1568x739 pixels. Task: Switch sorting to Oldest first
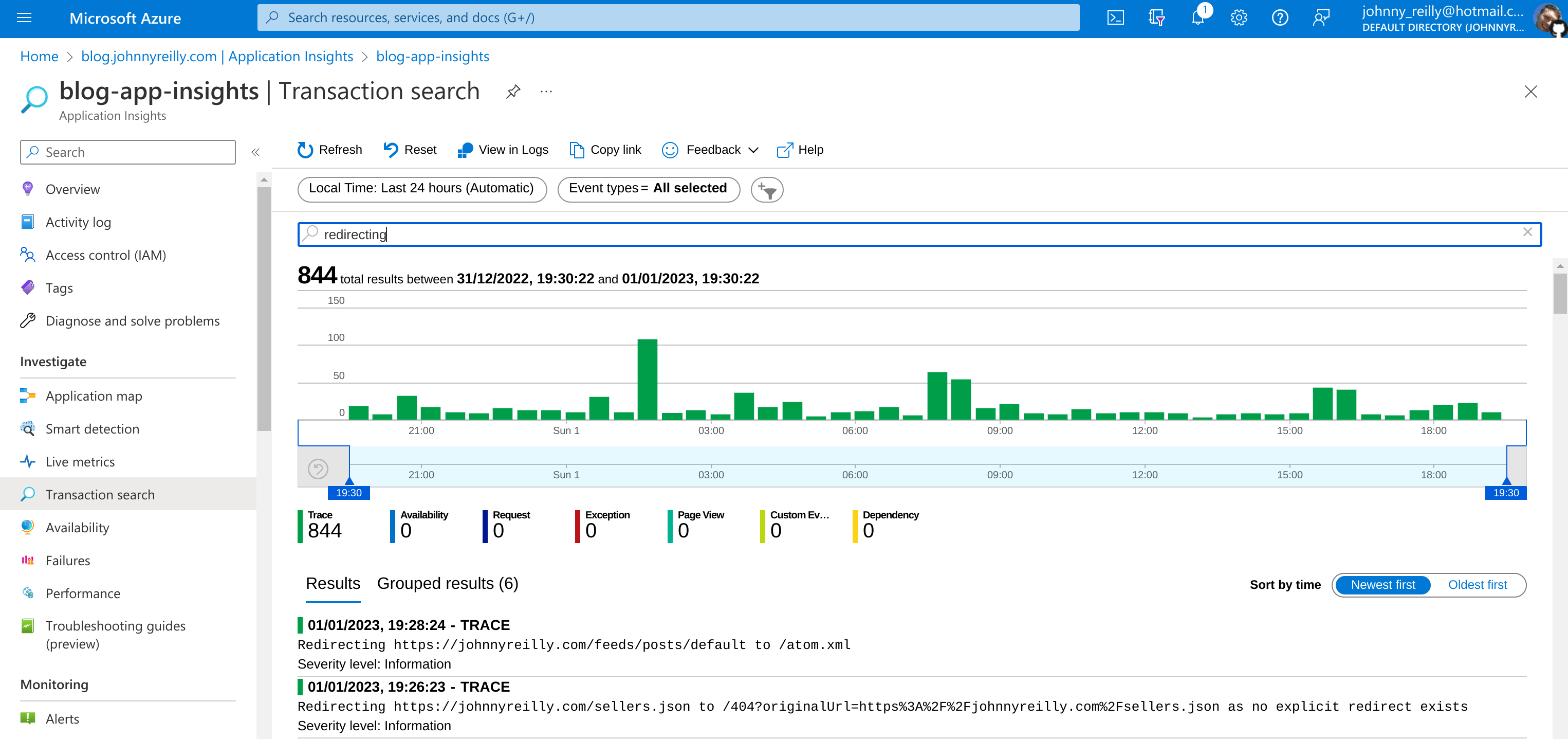click(1478, 584)
